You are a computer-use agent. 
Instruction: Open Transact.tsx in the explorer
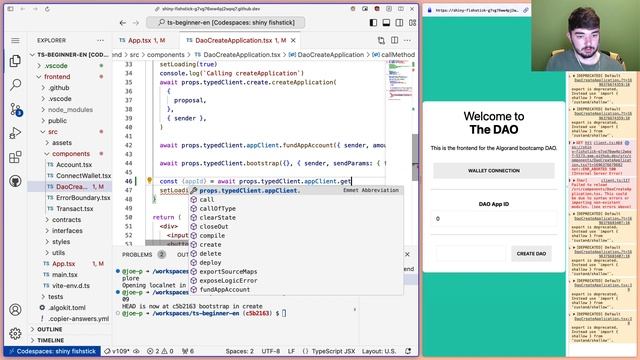pos(75,209)
